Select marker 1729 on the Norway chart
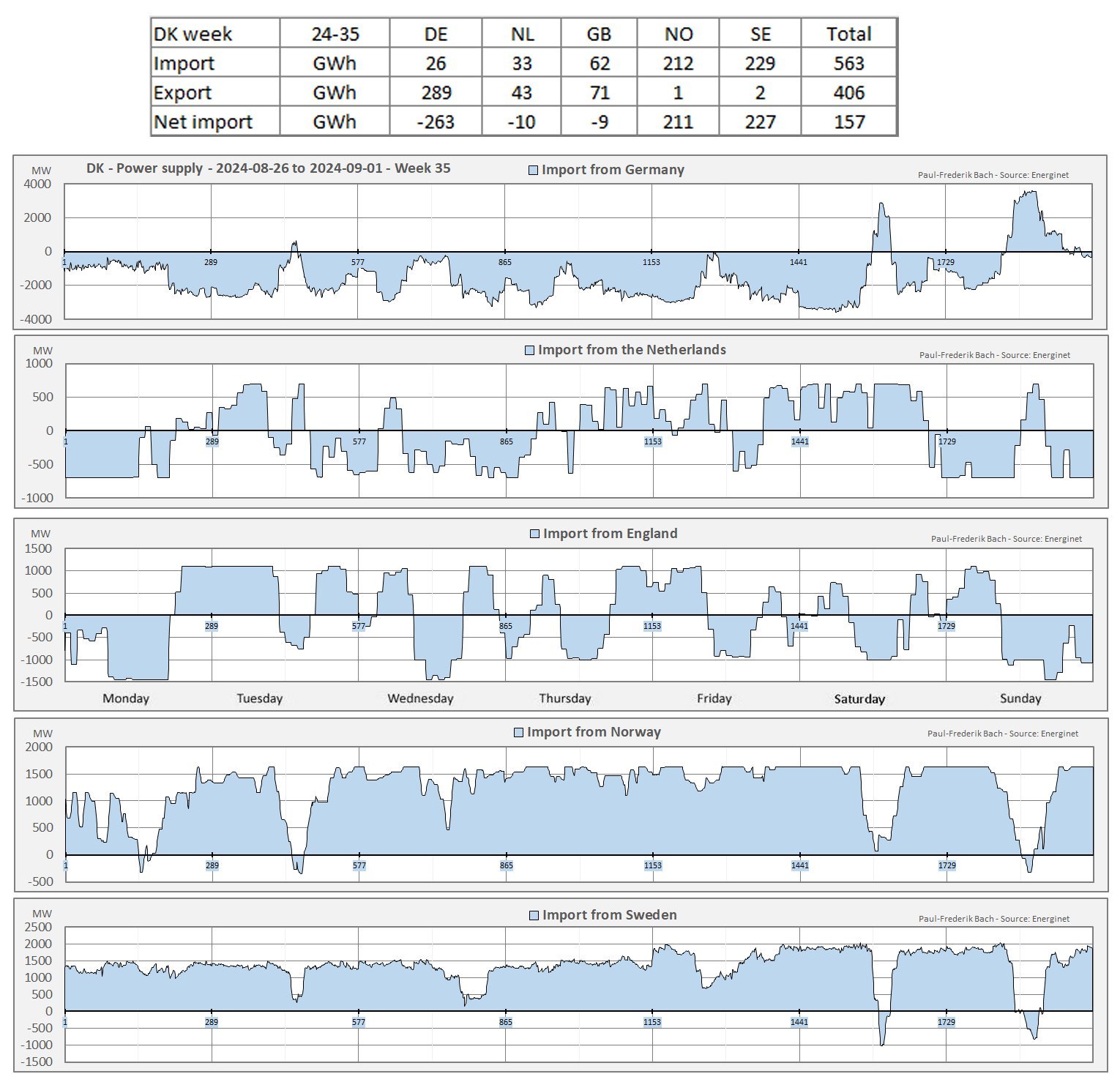The image size is (1120, 1074). pos(947,865)
